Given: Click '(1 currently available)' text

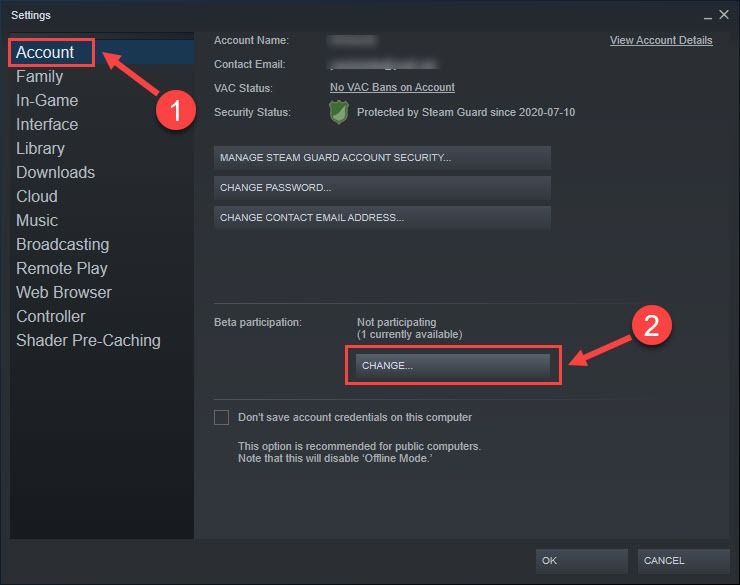Looking at the screenshot, I should pos(410,334).
